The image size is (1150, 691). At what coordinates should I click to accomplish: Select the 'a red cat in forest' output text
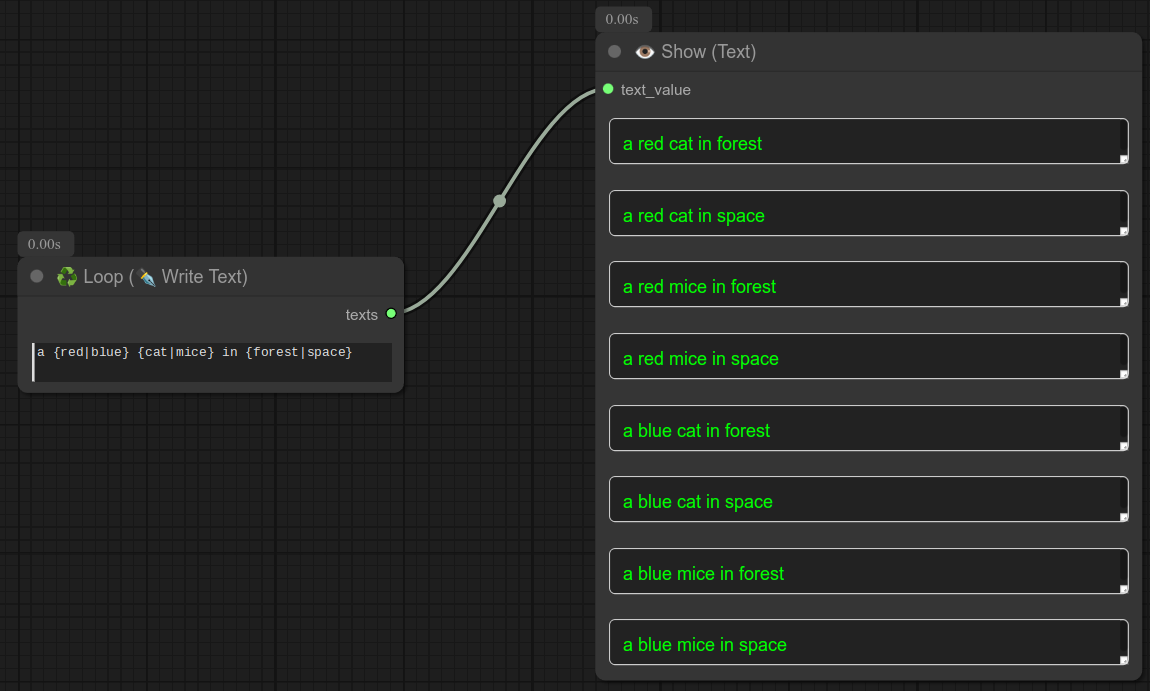[x=692, y=143]
